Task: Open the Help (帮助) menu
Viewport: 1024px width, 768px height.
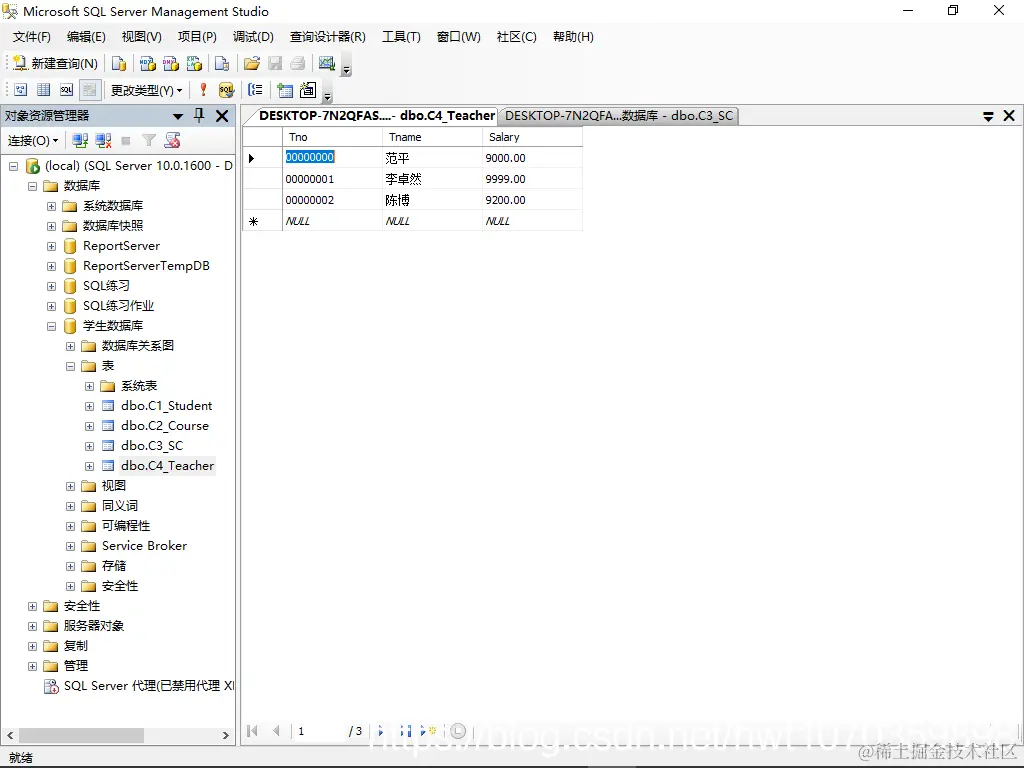Action: (x=573, y=37)
